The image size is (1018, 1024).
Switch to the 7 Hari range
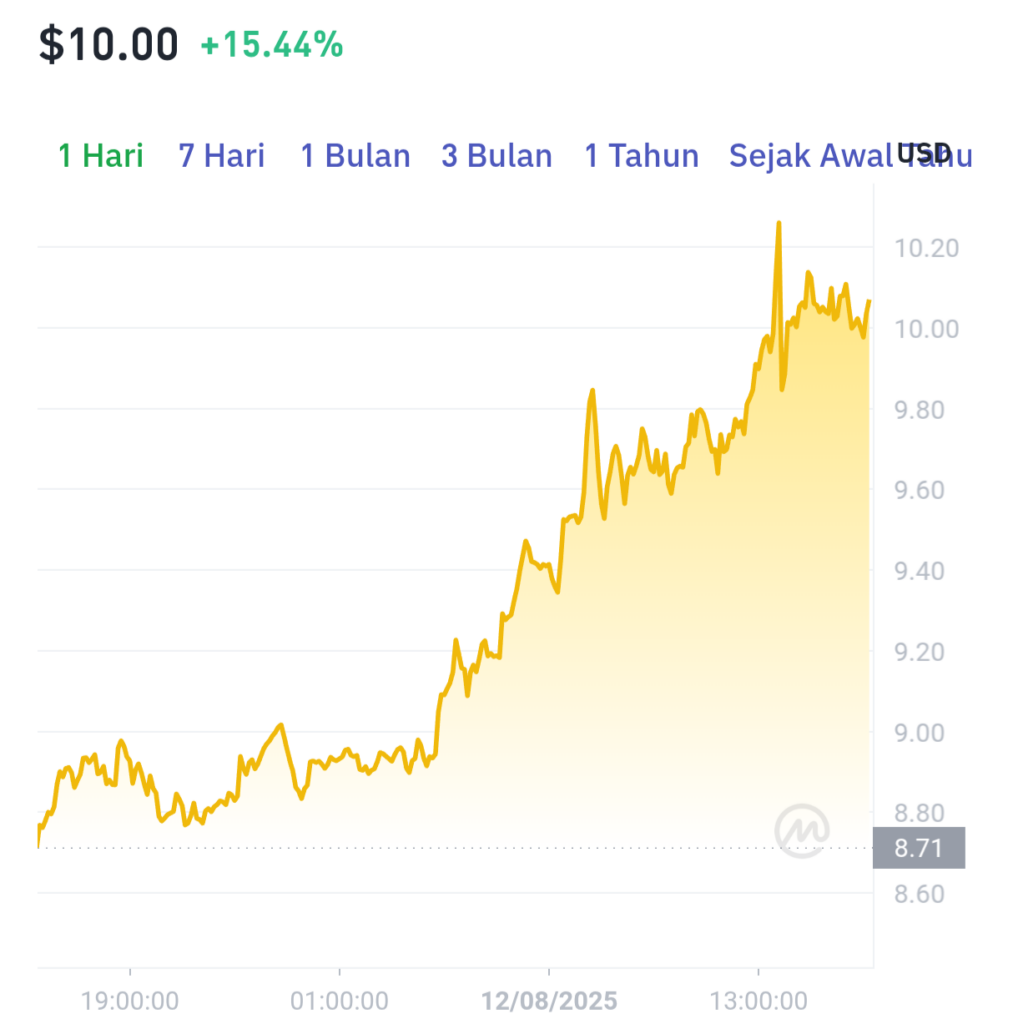click(221, 155)
